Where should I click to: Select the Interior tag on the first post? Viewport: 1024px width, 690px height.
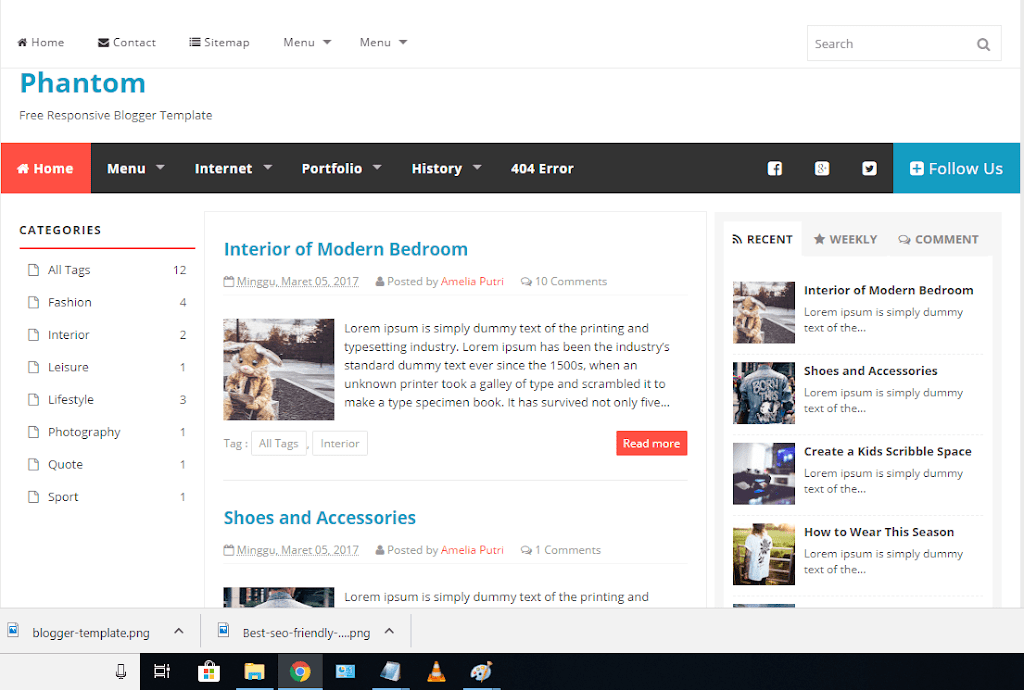340,443
